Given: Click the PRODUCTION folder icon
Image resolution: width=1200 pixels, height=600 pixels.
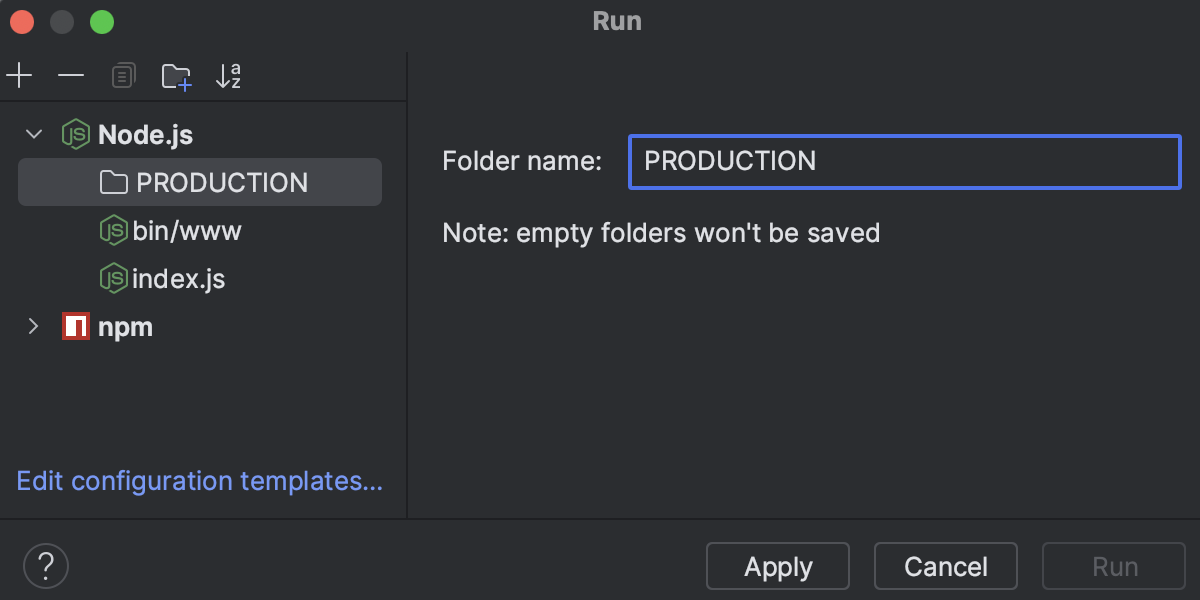Looking at the screenshot, I should 114,183.
